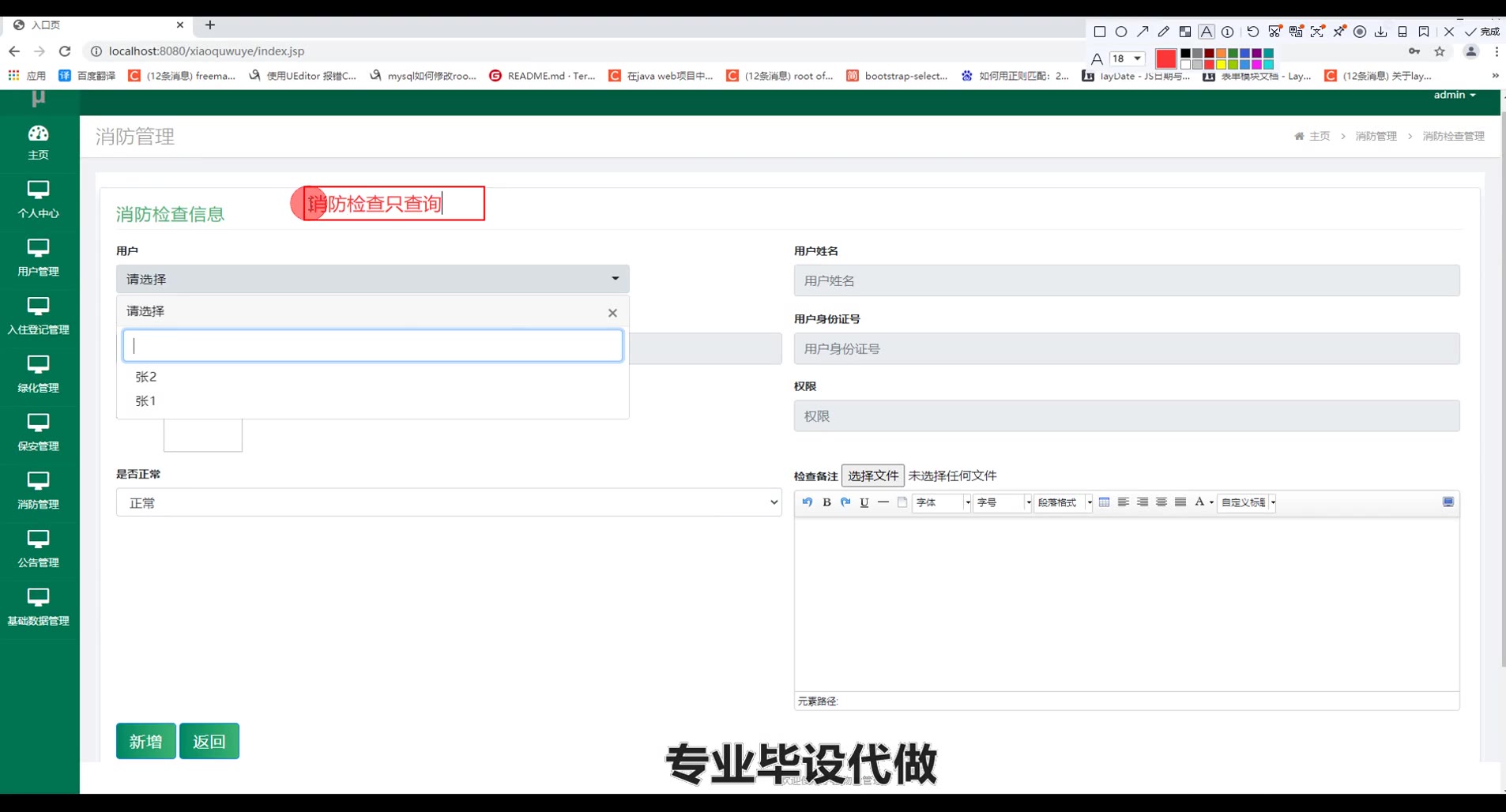Redo in the rich text editor
This screenshot has width=1506, height=812.
click(x=845, y=502)
